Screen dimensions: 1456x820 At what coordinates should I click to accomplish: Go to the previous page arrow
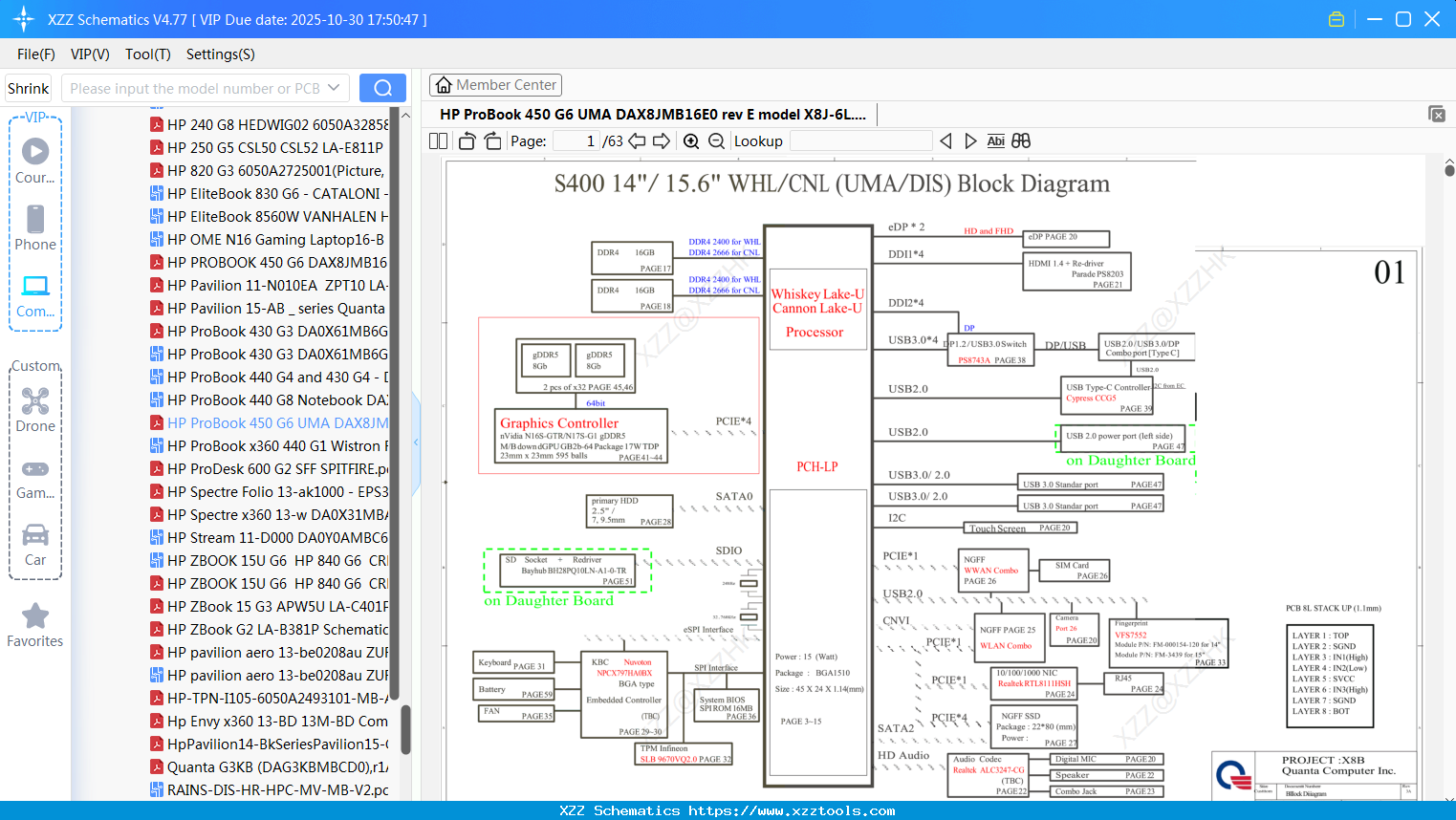pos(637,140)
